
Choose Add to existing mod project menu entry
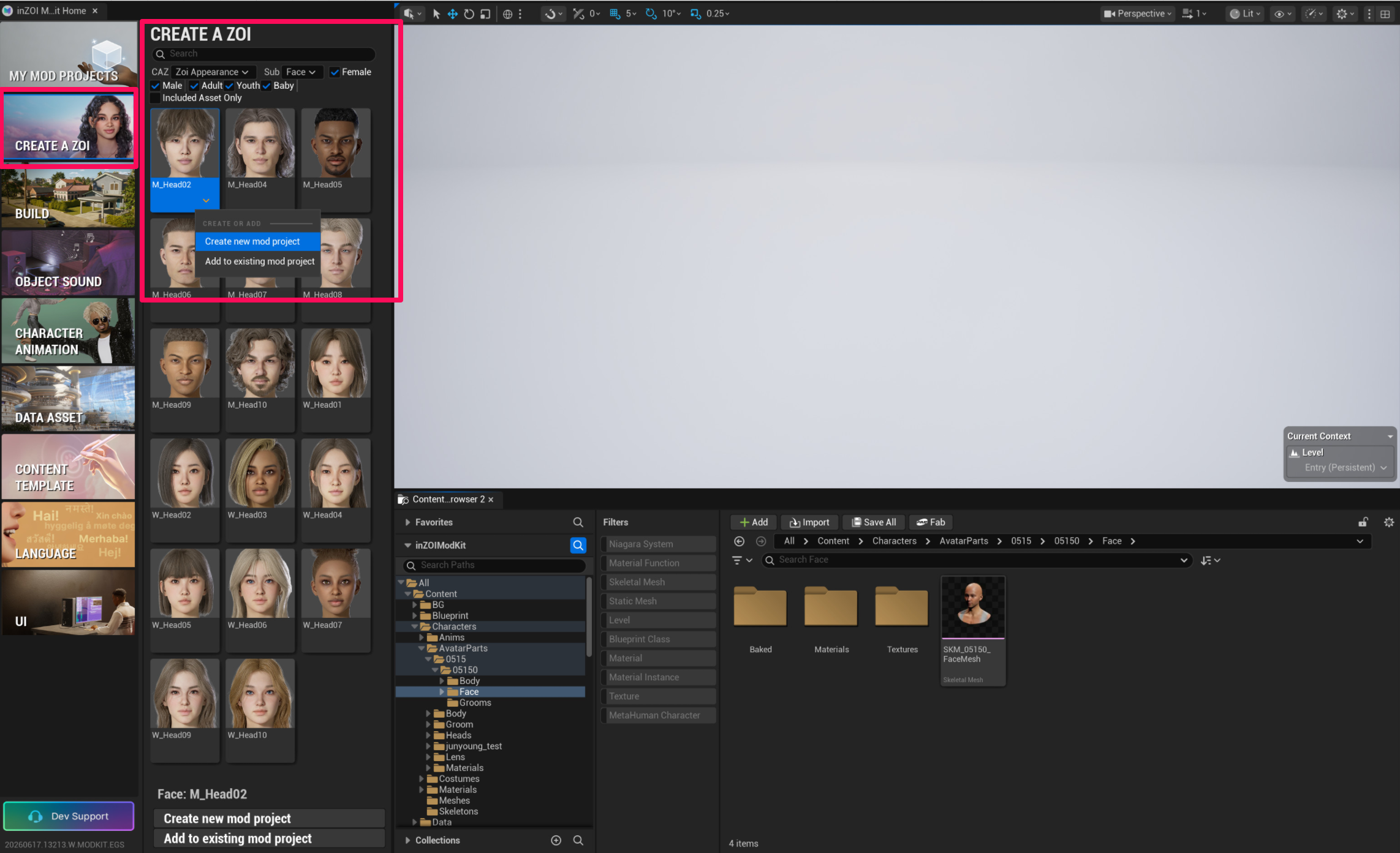(258, 261)
